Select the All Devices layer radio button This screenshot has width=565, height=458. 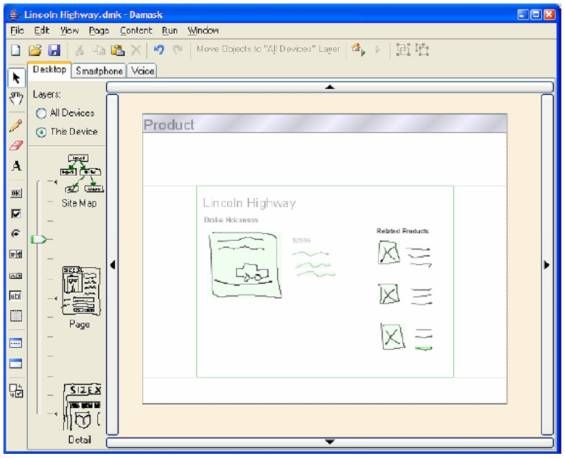click(41, 113)
